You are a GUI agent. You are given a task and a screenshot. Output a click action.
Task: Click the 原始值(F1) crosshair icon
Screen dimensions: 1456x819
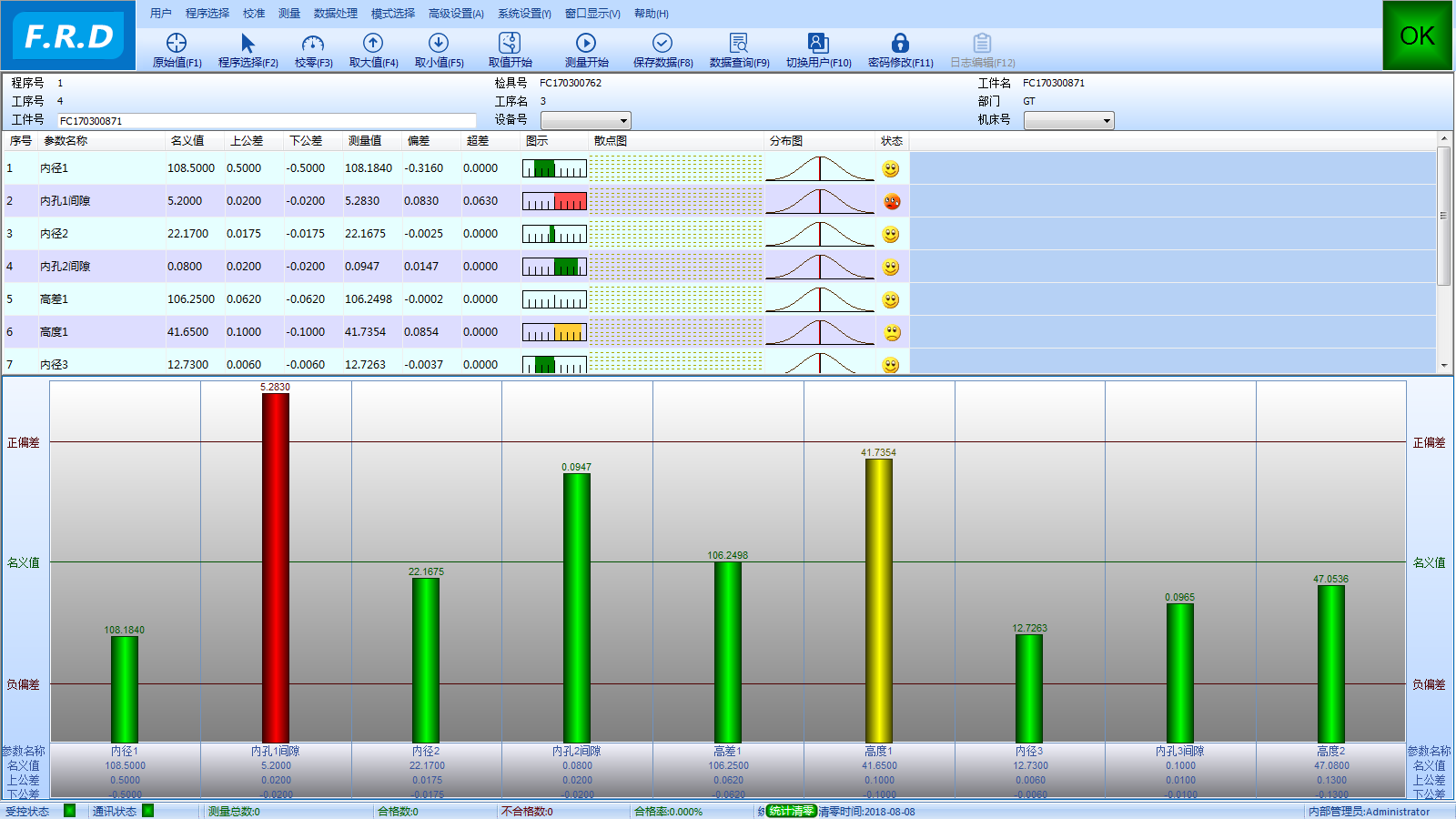tap(177, 43)
